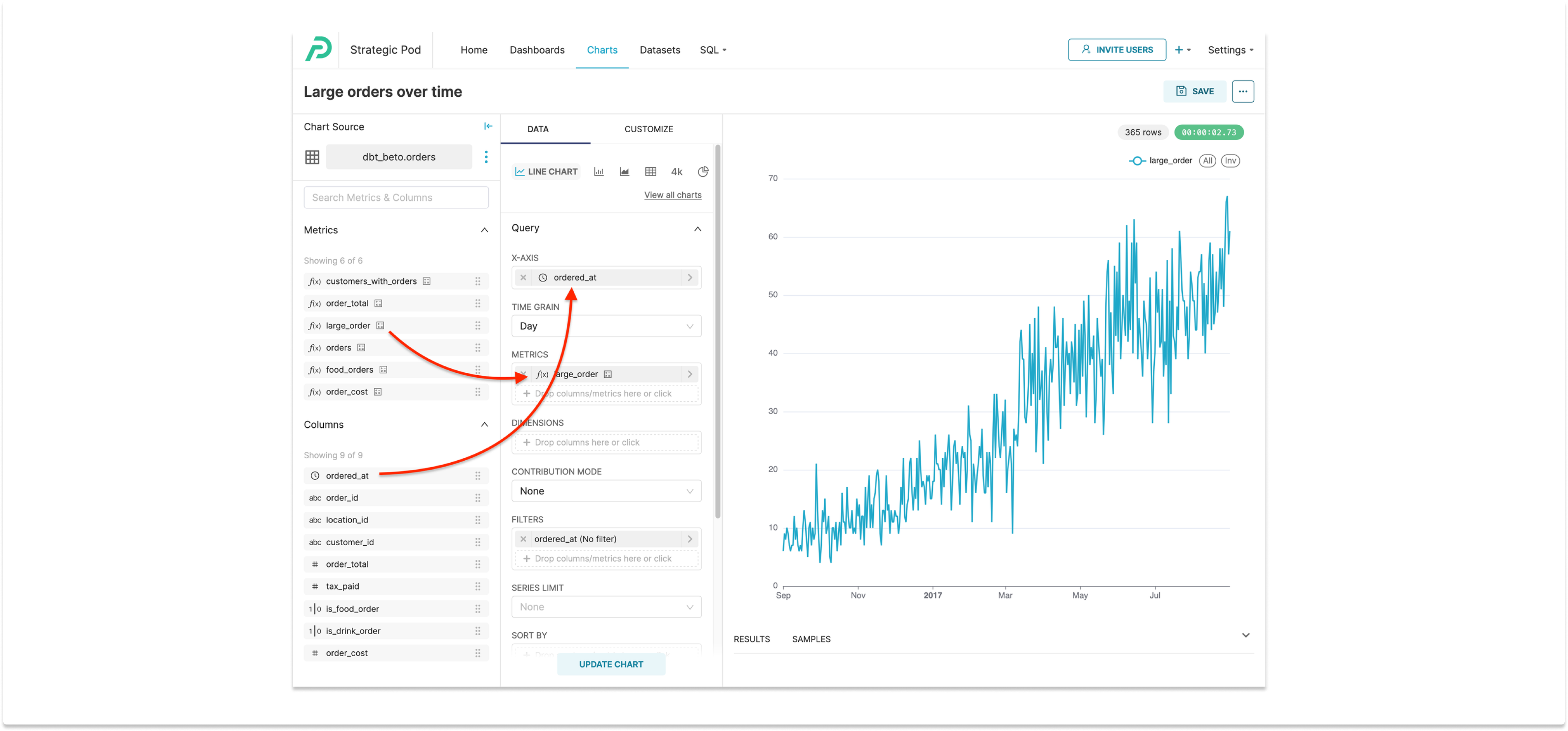Switch to the table chart icon

(x=650, y=171)
